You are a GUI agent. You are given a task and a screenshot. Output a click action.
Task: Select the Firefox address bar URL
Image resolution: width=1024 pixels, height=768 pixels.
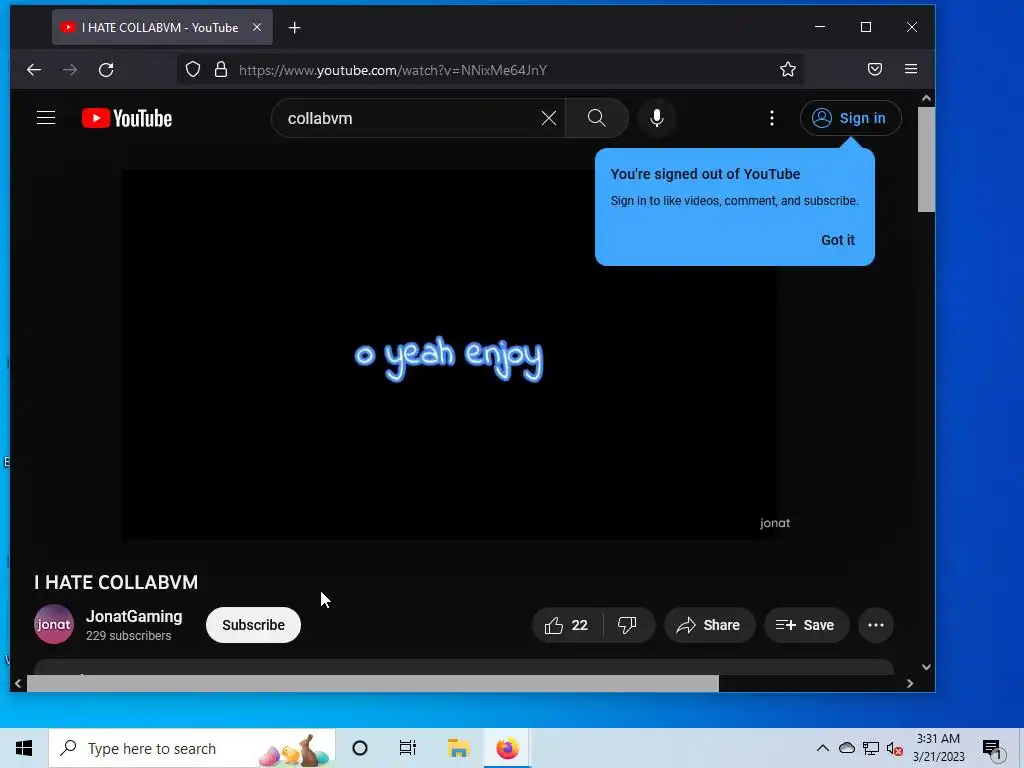pyautogui.click(x=392, y=71)
